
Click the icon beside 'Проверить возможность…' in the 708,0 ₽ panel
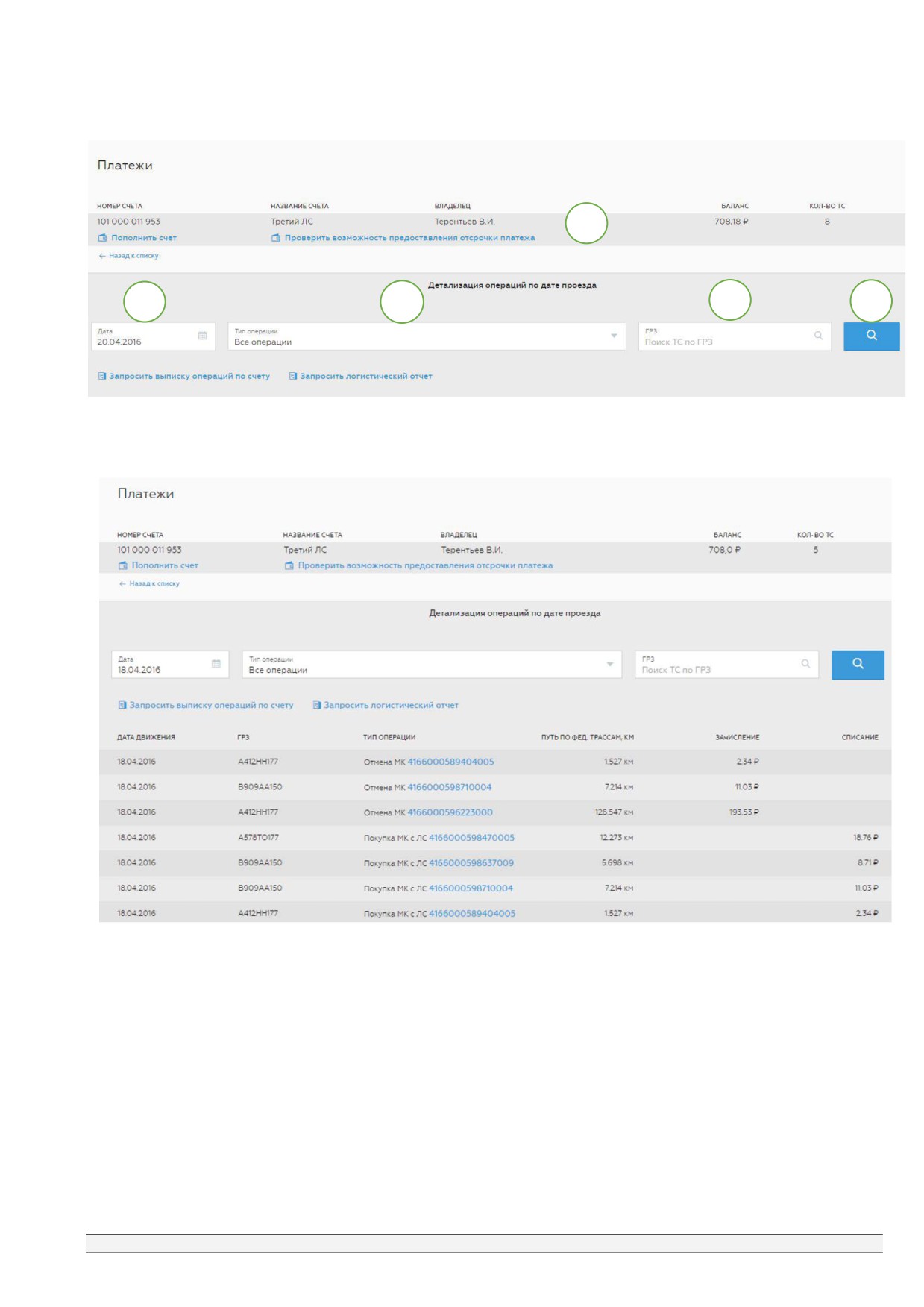pos(289,565)
